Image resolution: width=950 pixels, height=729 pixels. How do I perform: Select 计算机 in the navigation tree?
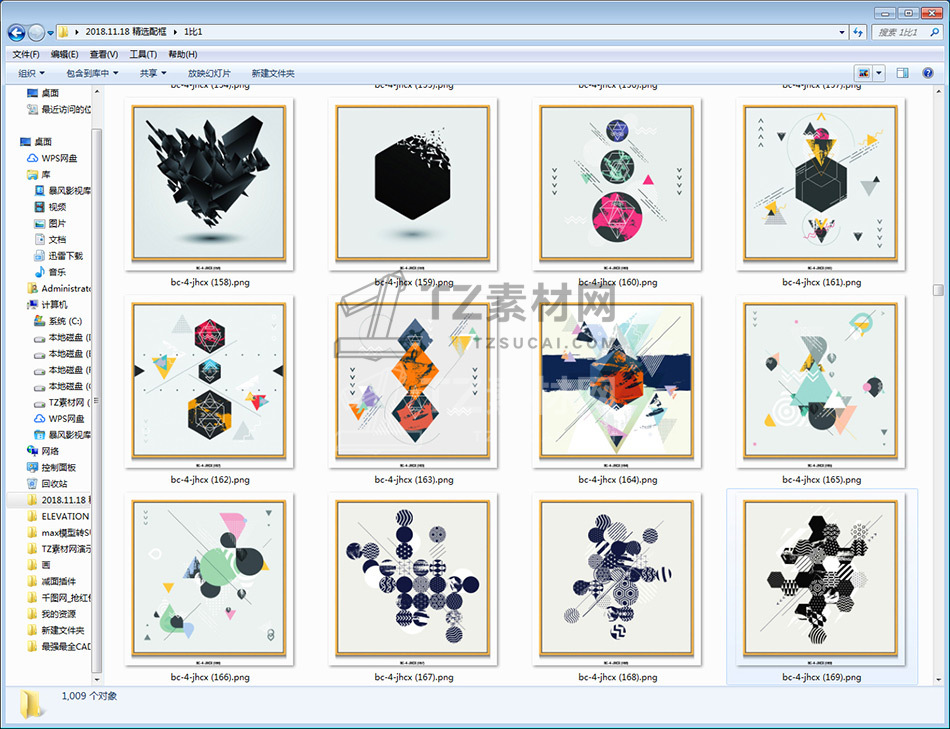(47, 305)
